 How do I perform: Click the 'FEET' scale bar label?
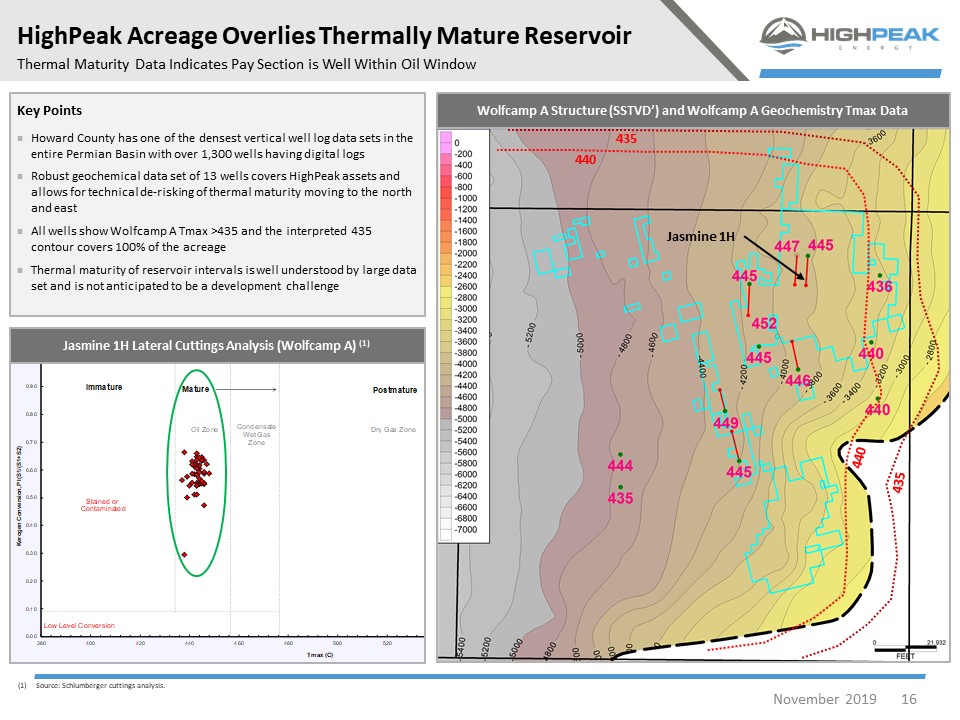(906, 656)
